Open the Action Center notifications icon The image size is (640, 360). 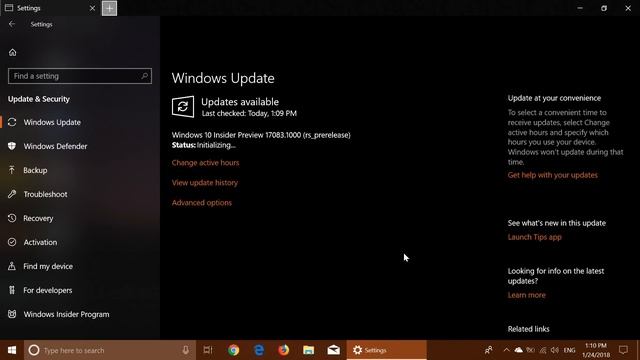click(x=623, y=350)
